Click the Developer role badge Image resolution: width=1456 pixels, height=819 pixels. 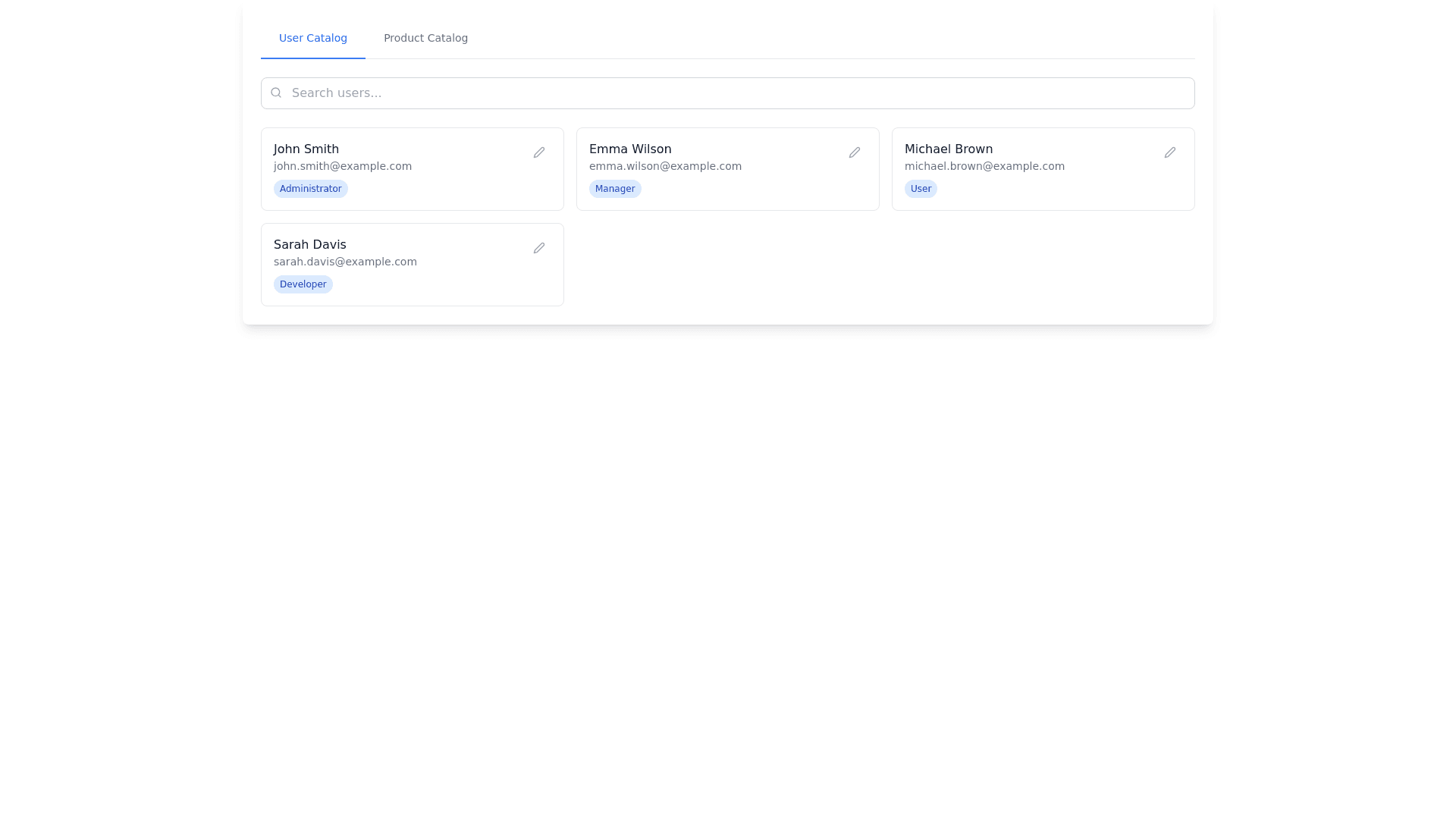(303, 284)
